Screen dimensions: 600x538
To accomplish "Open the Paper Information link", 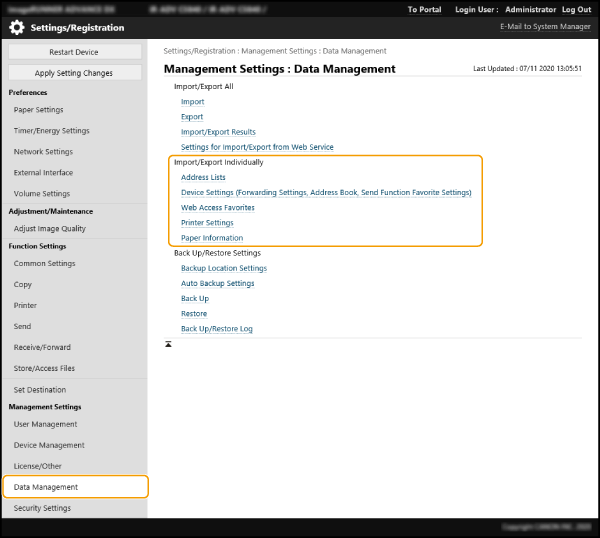I will [x=211, y=238].
